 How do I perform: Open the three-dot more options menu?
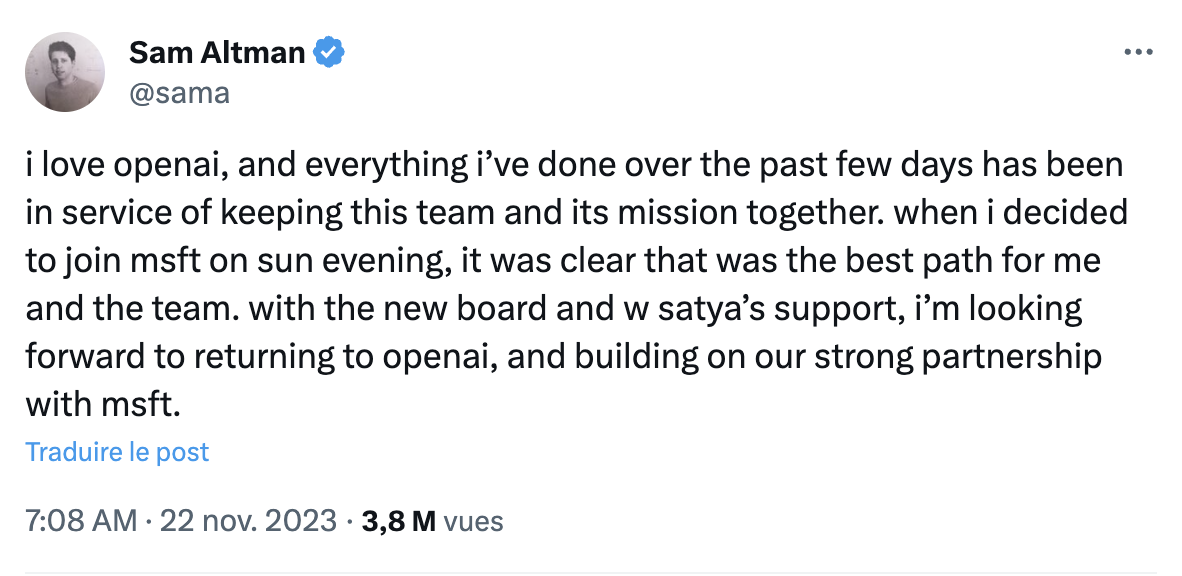pos(1138,52)
